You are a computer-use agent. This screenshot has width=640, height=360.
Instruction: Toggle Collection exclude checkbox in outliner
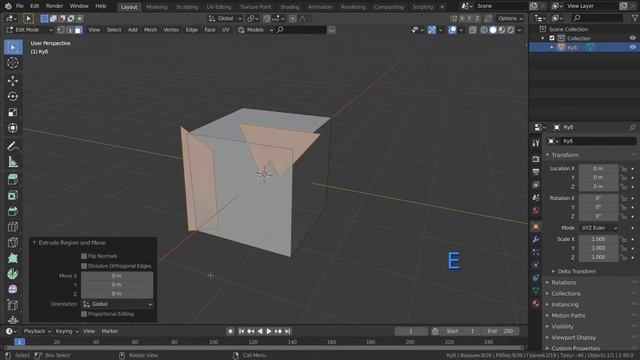point(552,38)
